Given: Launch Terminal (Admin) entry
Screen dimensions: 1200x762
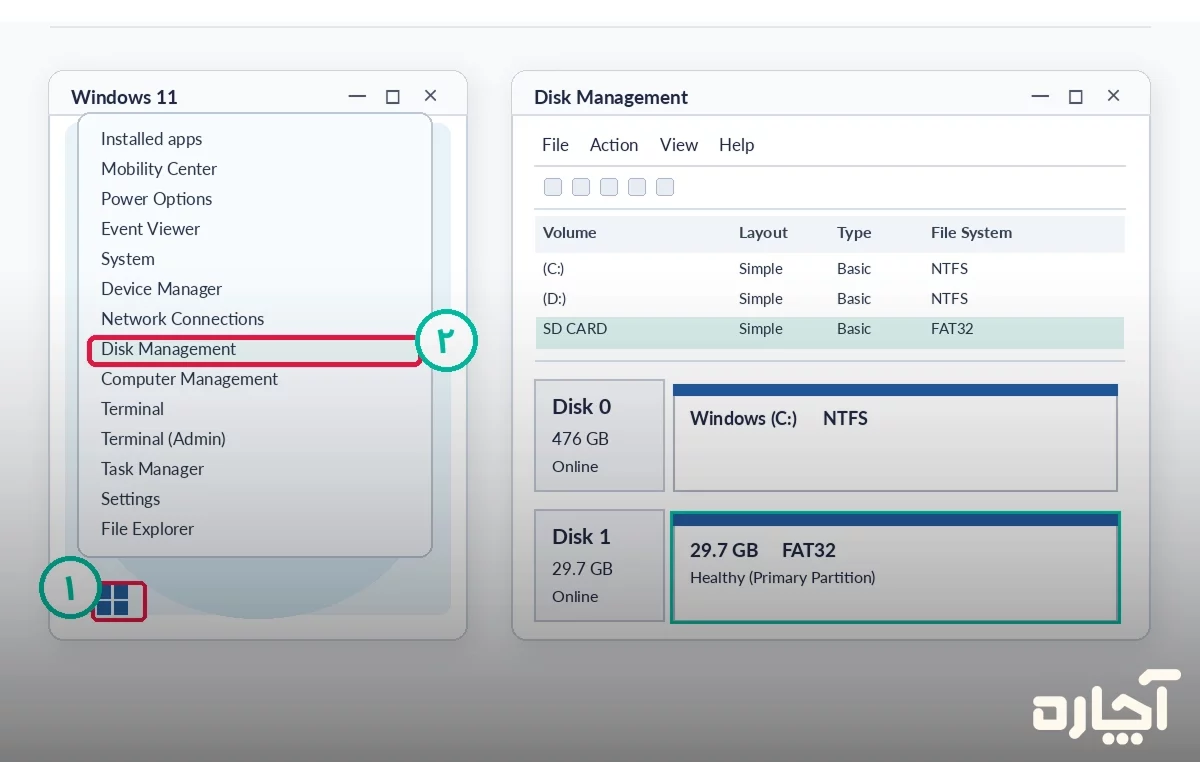Looking at the screenshot, I should click(x=163, y=439).
